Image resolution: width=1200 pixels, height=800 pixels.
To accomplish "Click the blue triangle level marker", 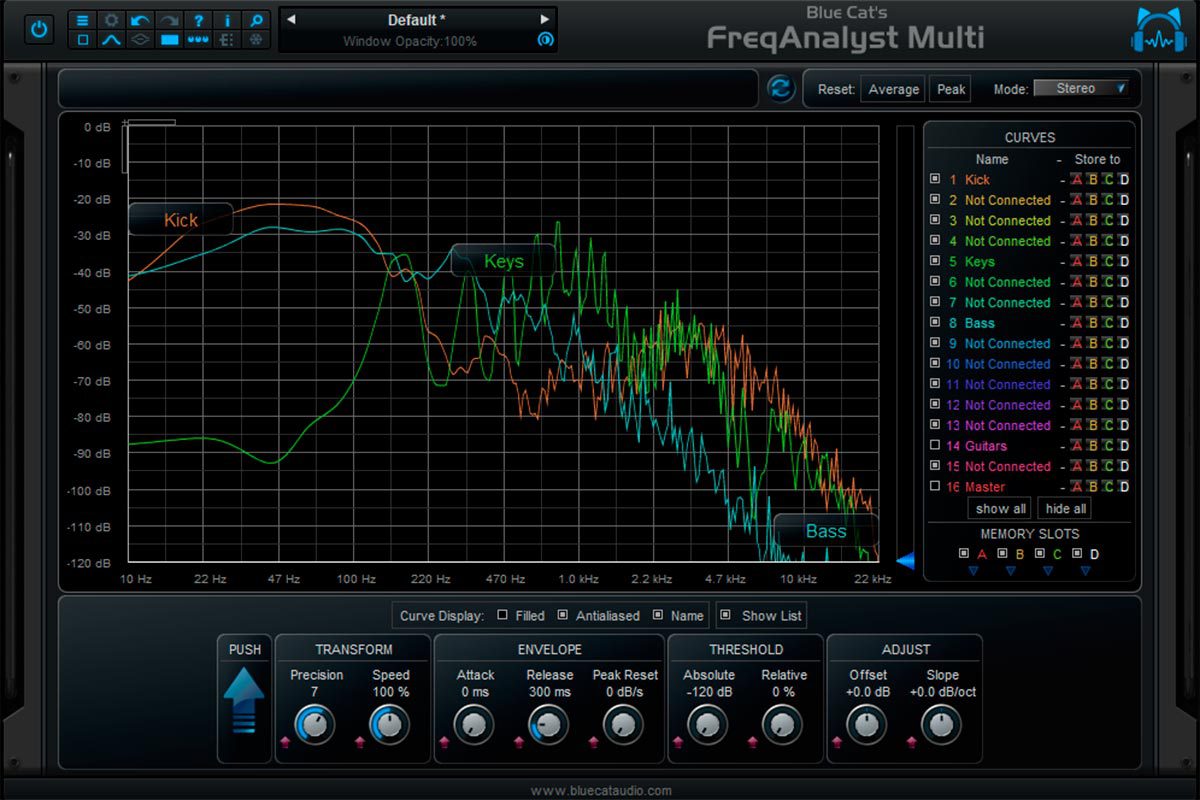I will pyautogui.click(x=905, y=561).
